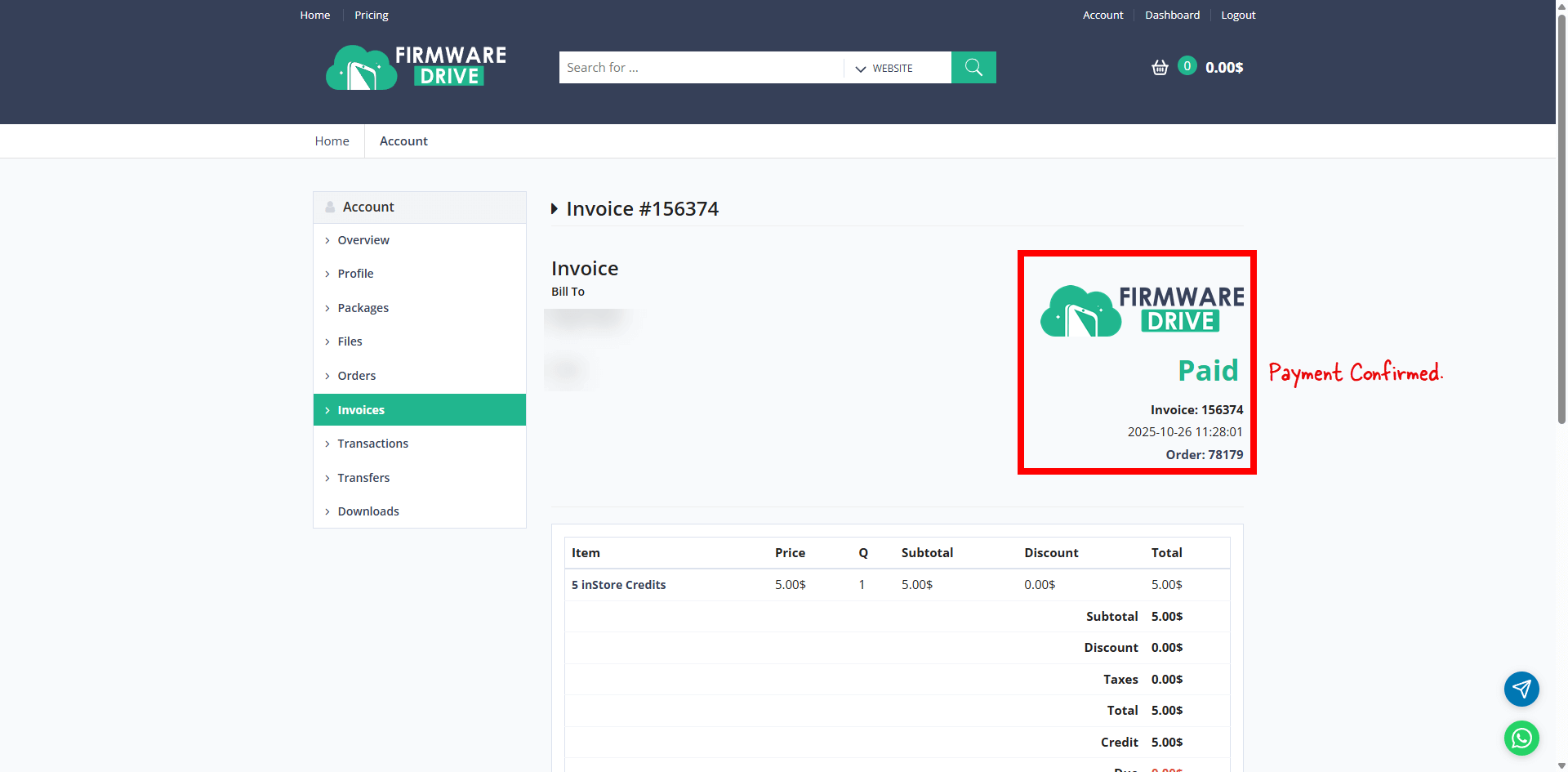
Task: Click the page's vertical scrollbar thumb
Action: tap(1561, 212)
